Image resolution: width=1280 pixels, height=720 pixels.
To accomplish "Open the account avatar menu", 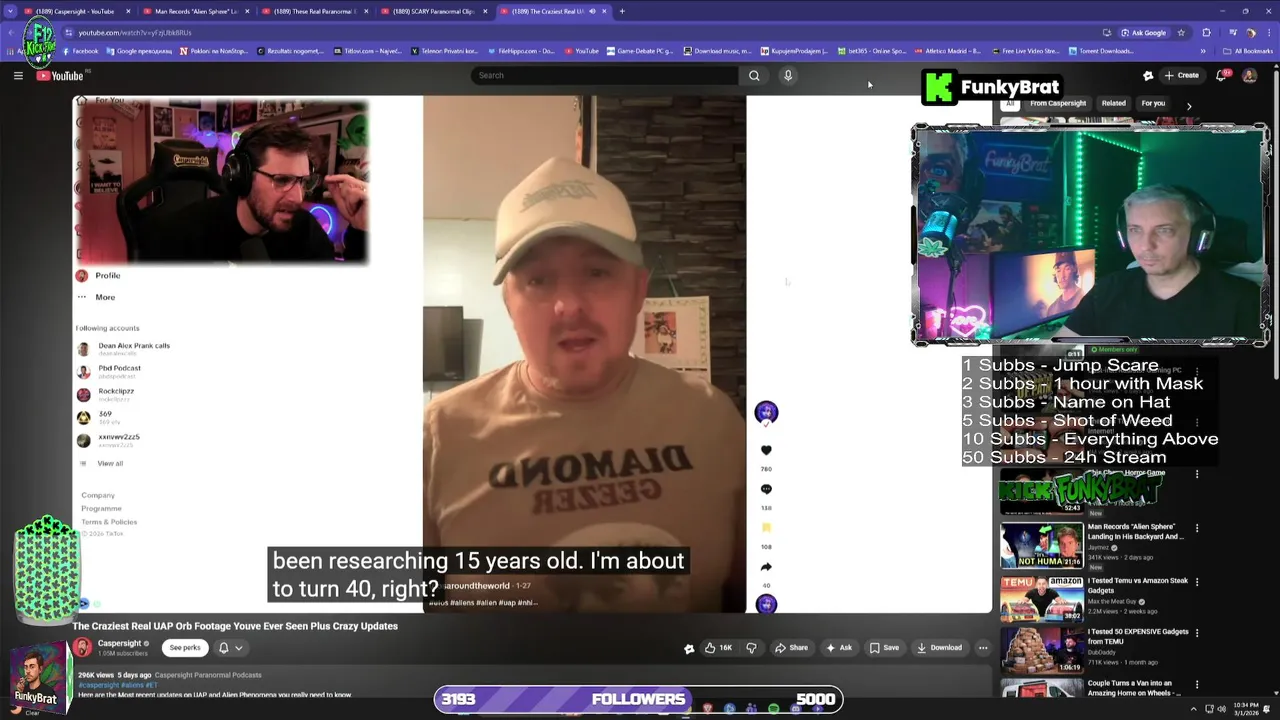I will click(1249, 75).
